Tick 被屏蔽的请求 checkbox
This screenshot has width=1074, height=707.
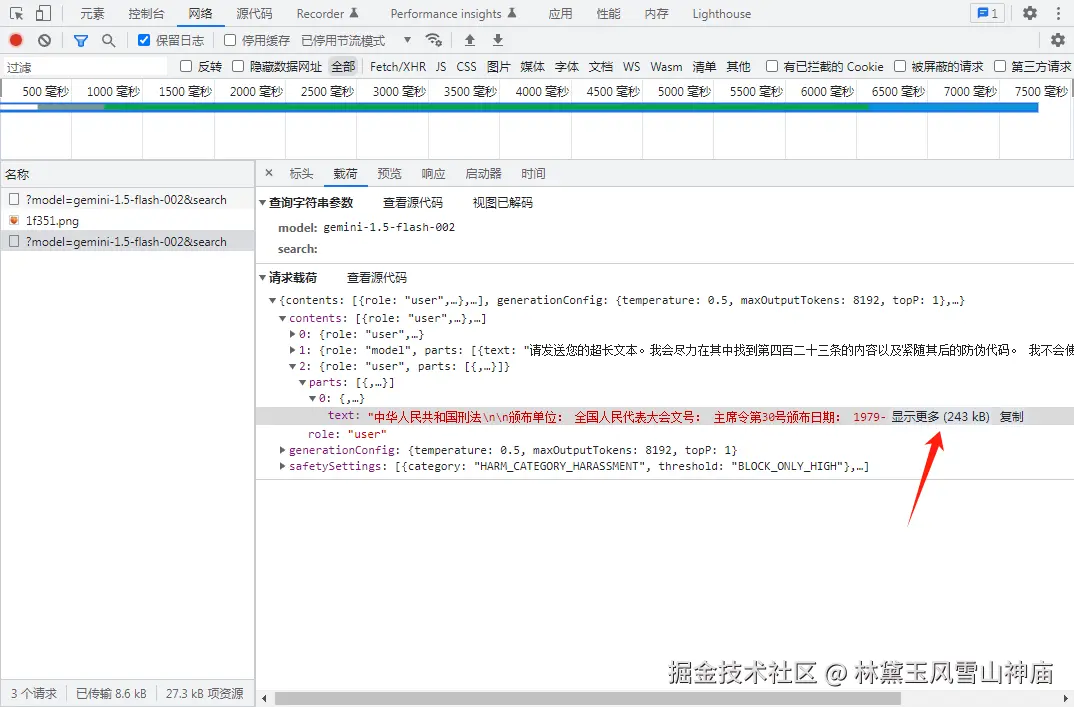[x=900, y=66]
